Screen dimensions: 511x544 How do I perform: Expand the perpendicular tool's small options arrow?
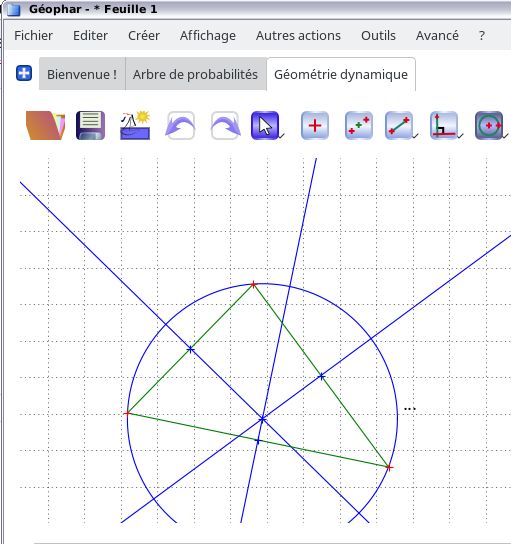click(x=460, y=135)
